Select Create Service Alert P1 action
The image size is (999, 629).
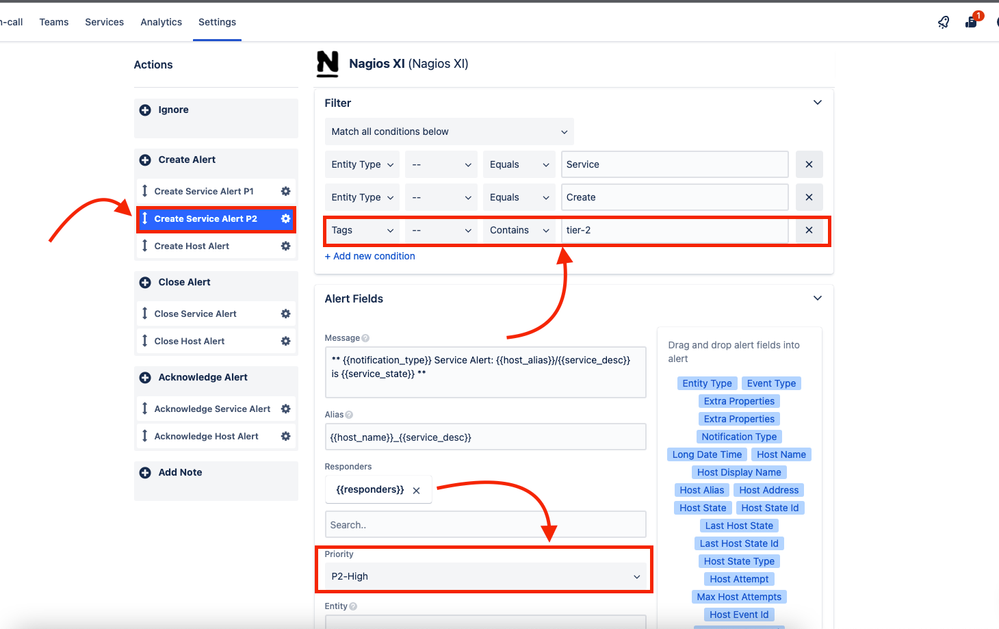click(x=215, y=191)
